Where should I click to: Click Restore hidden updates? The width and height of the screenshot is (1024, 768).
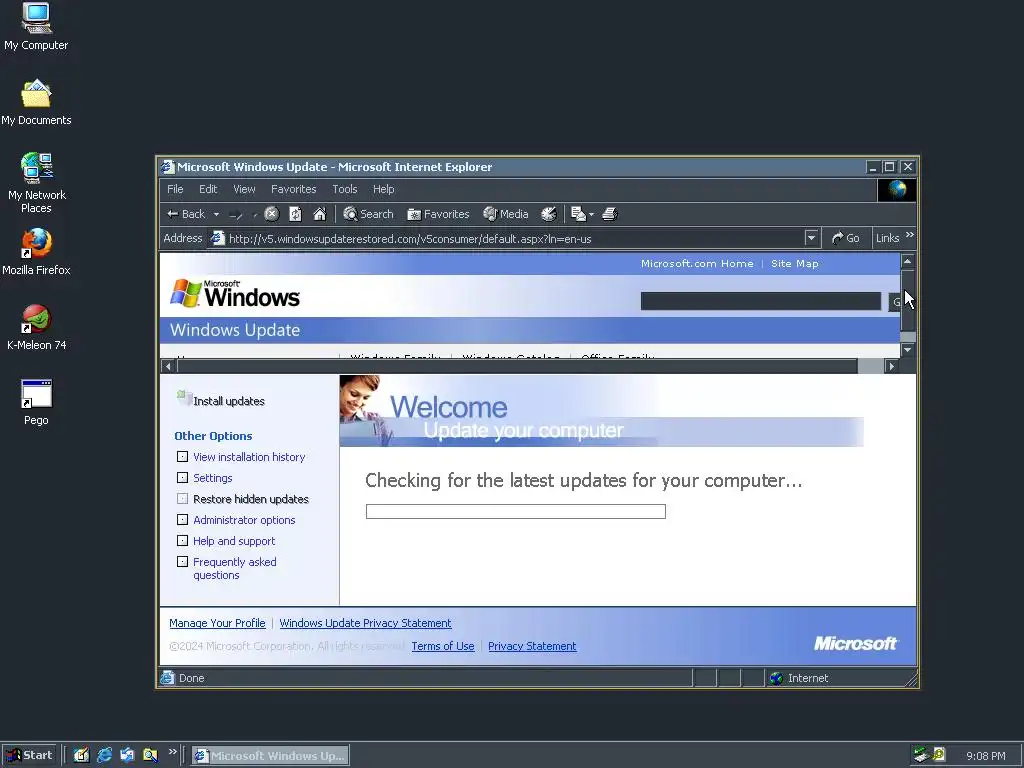pyautogui.click(x=251, y=499)
